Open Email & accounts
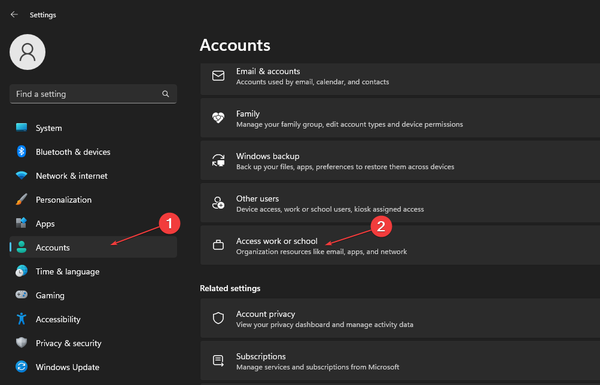The height and width of the screenshot is (385, 600). pos(400,79)
